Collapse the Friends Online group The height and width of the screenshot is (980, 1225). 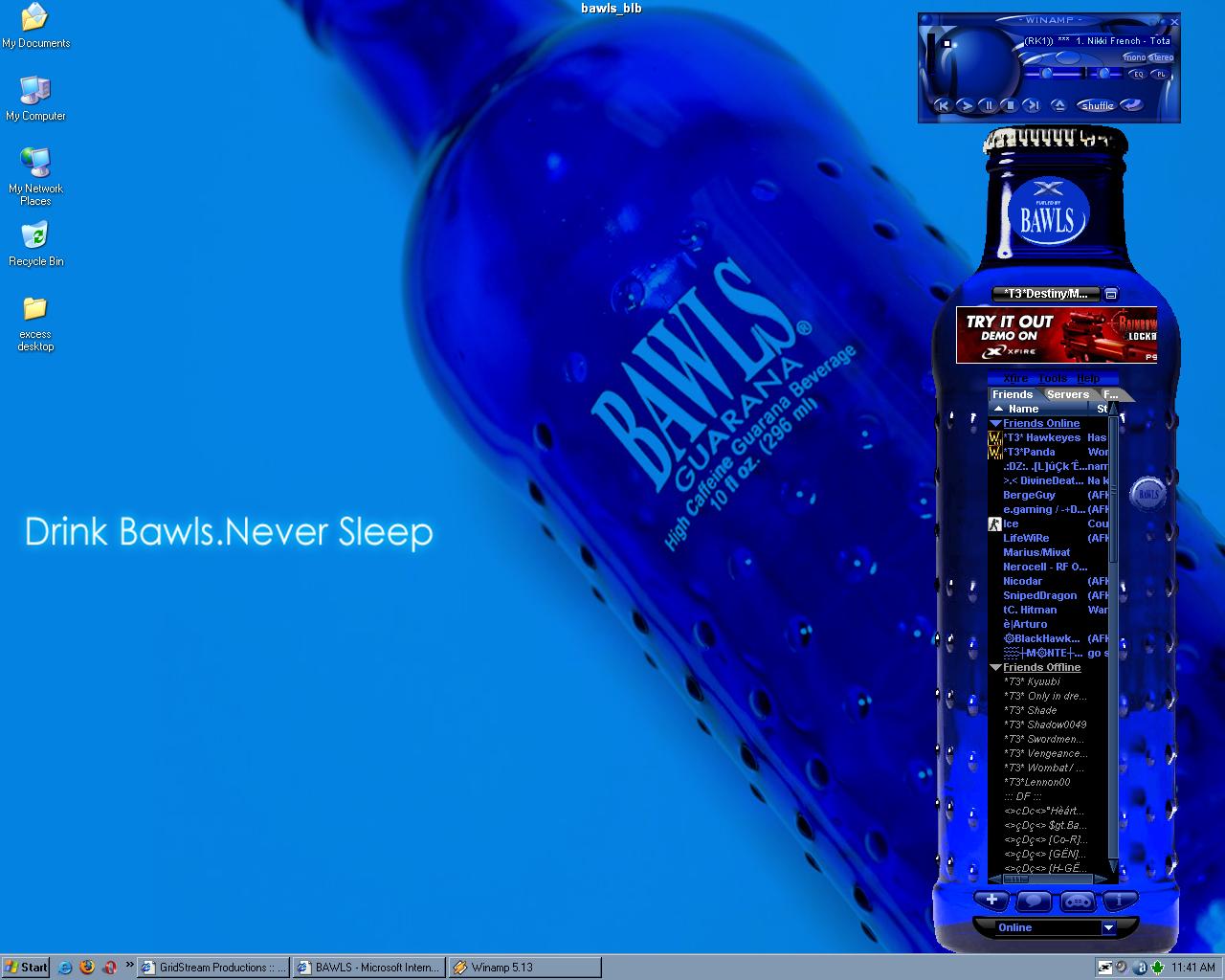click(x=995, y=423)
